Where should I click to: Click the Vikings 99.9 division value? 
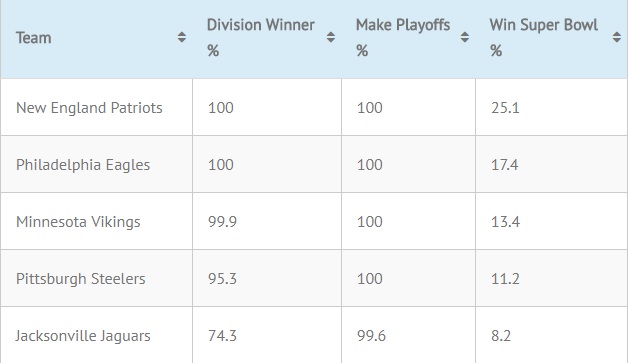coord(222,222)
